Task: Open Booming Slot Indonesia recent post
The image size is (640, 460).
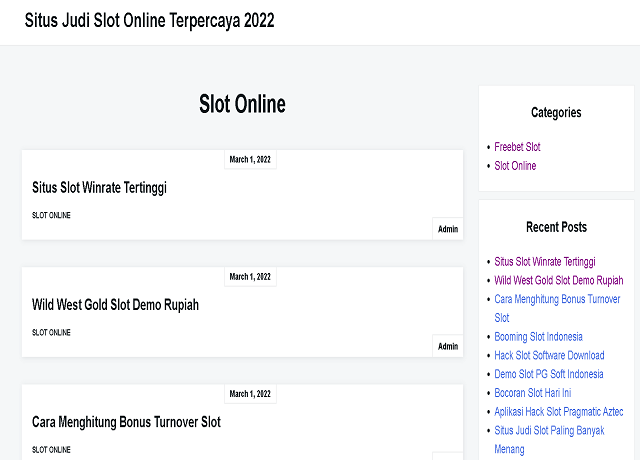Action: 538,337
